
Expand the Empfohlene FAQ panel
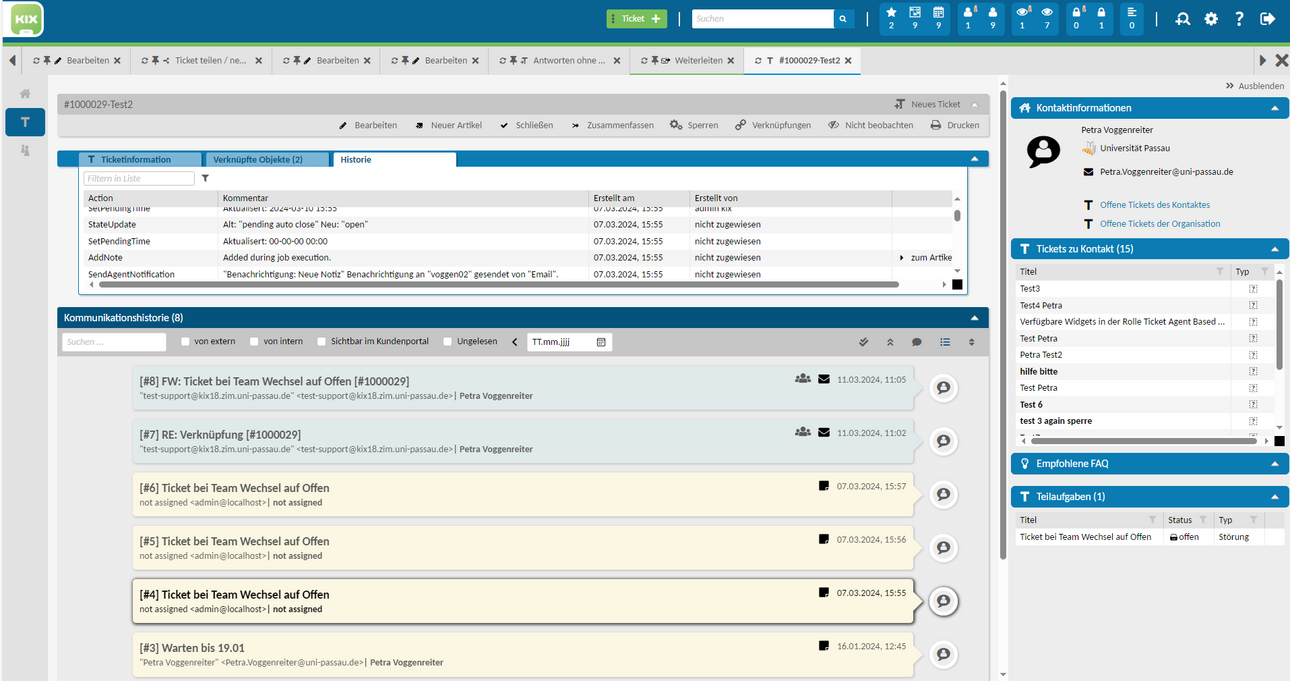[x=1274, y=464]
